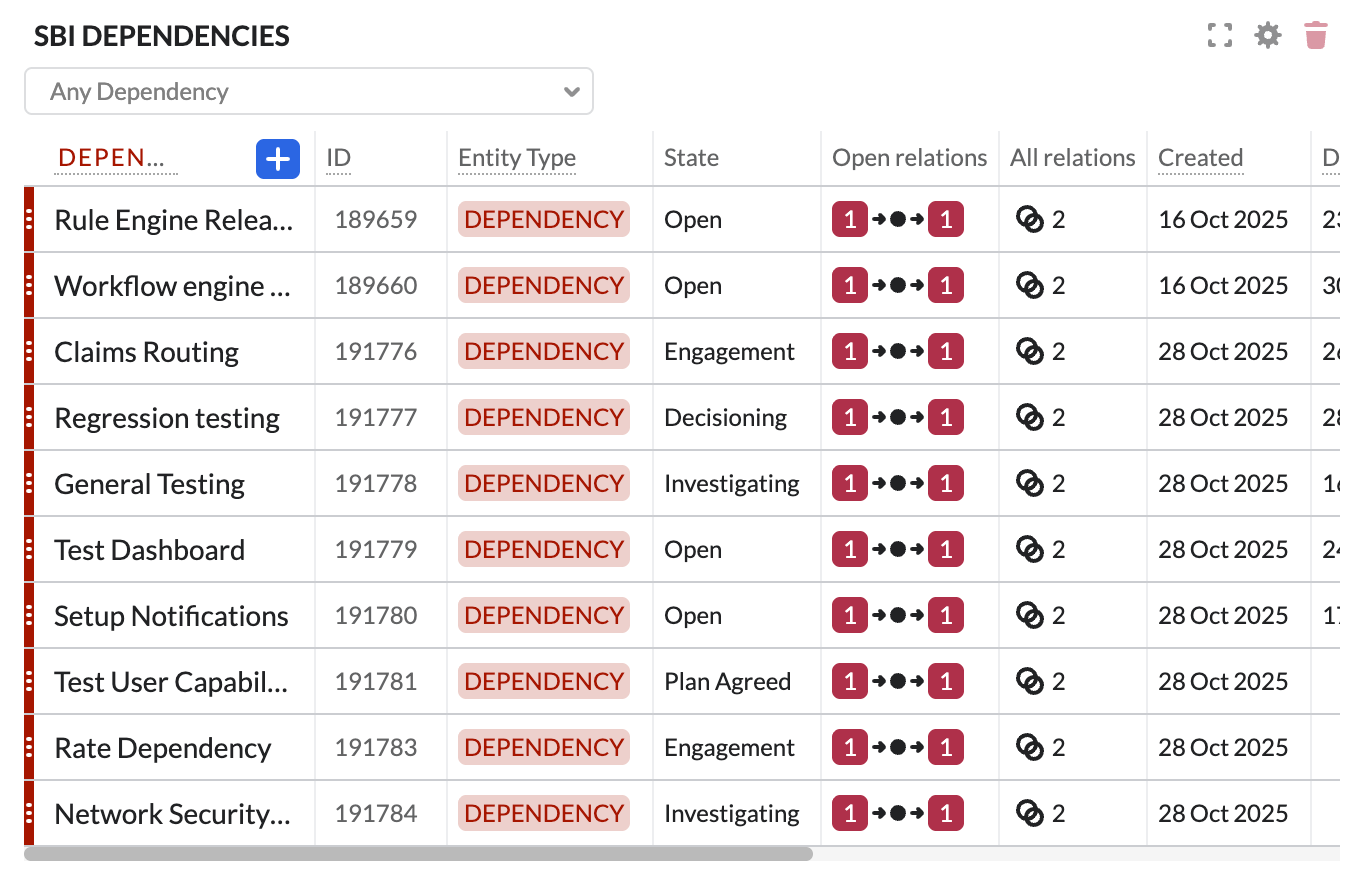This screenshot has height=883, width=1364.
Task: Sort by the ID column header
Action: pyautogui.click(x=338, y=158)
